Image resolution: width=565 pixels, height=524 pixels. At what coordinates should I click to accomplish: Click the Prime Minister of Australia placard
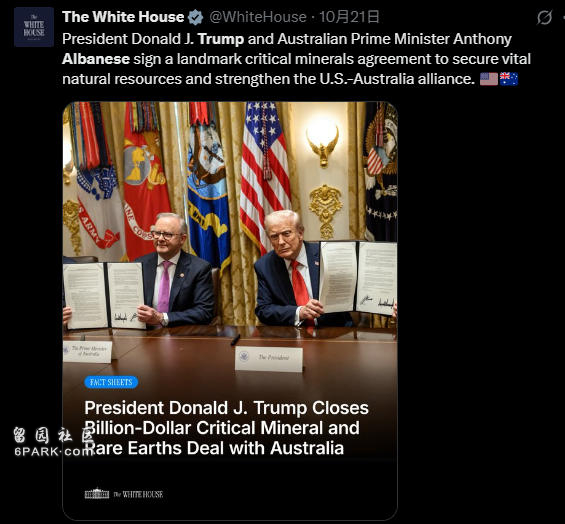(87, 351)
